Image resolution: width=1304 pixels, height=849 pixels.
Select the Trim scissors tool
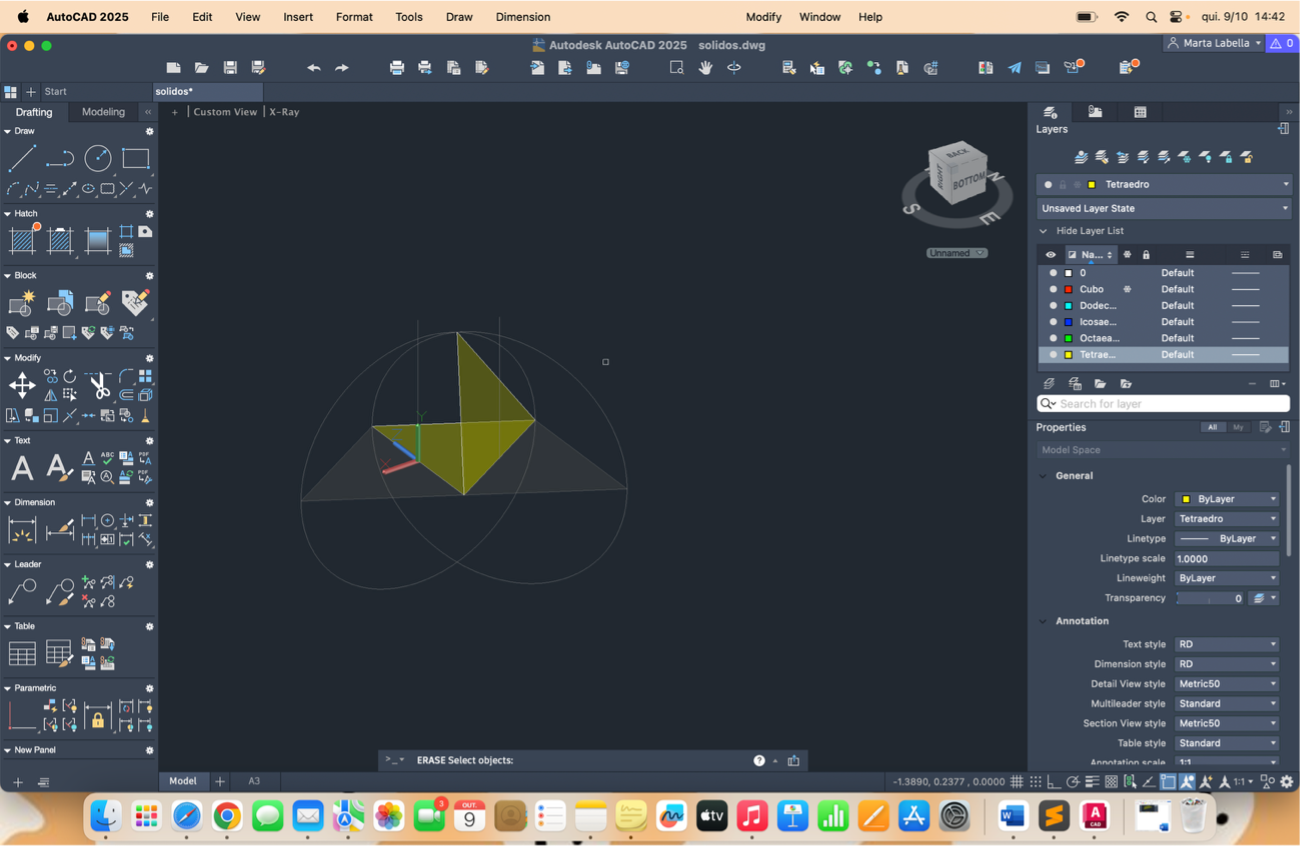[x=98, y=385]
